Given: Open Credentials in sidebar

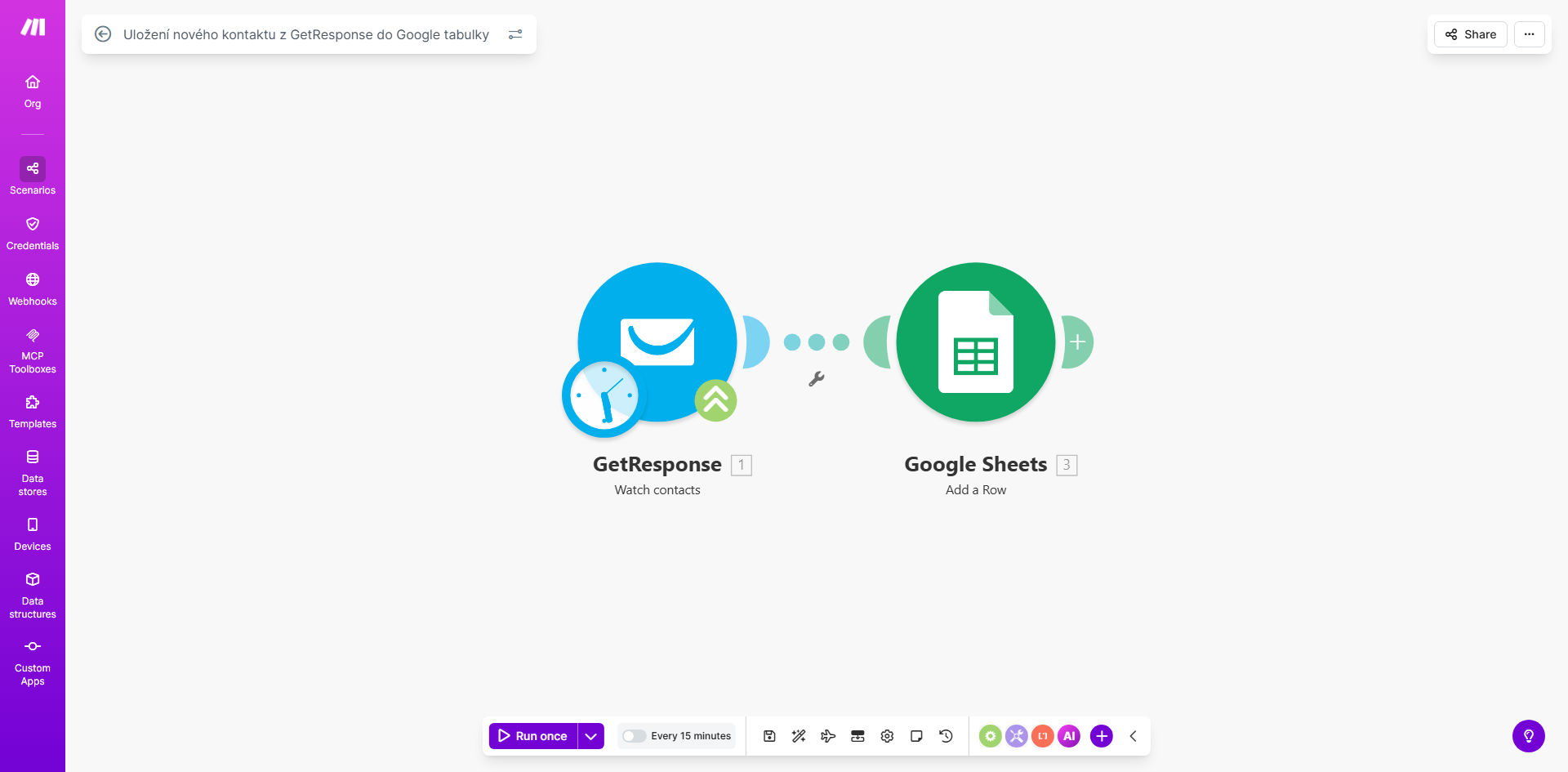Looking at the screenshot, I should tap(33, 234).
